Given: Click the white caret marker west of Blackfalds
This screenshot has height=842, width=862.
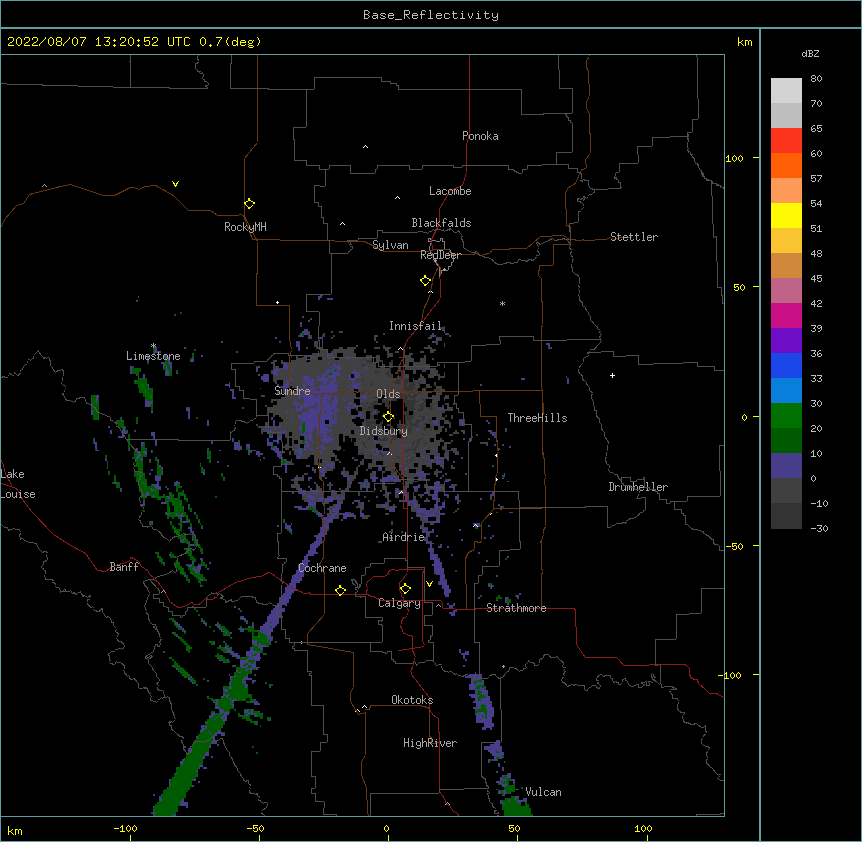Looking at the screenshot, I should [342, 224].
